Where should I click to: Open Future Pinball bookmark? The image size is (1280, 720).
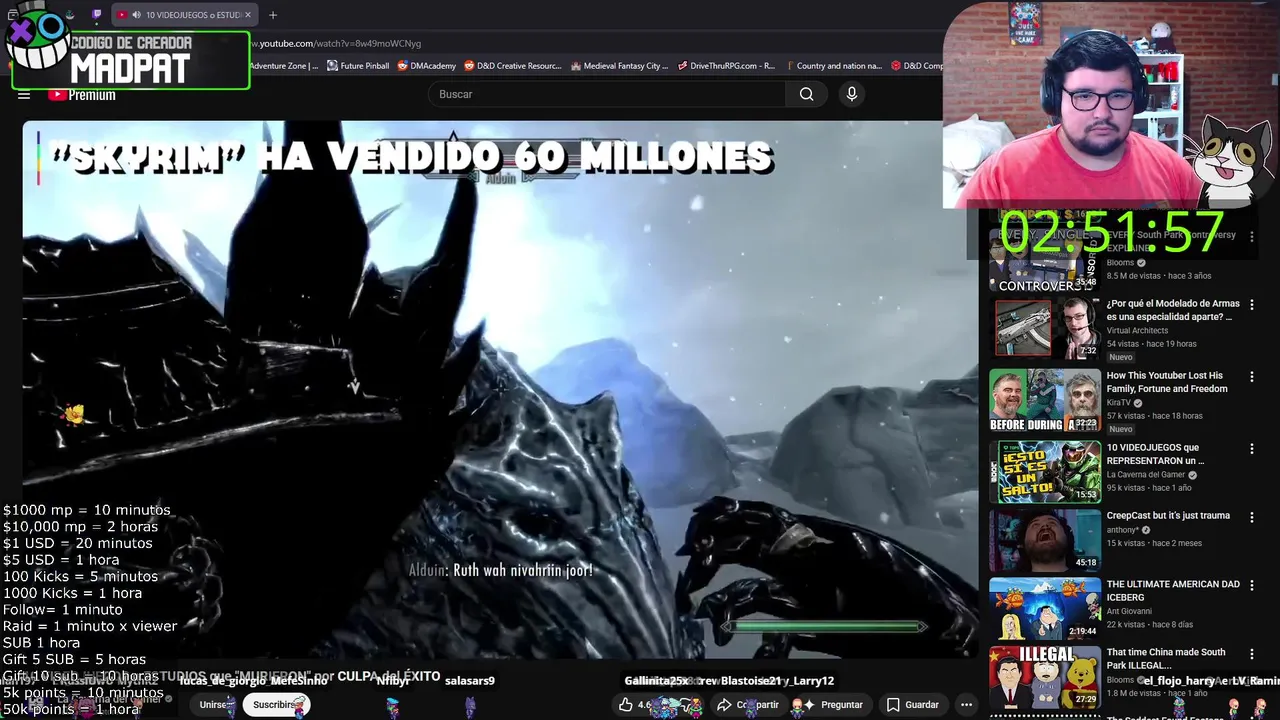pyautogui.click(x=358, y=66)
